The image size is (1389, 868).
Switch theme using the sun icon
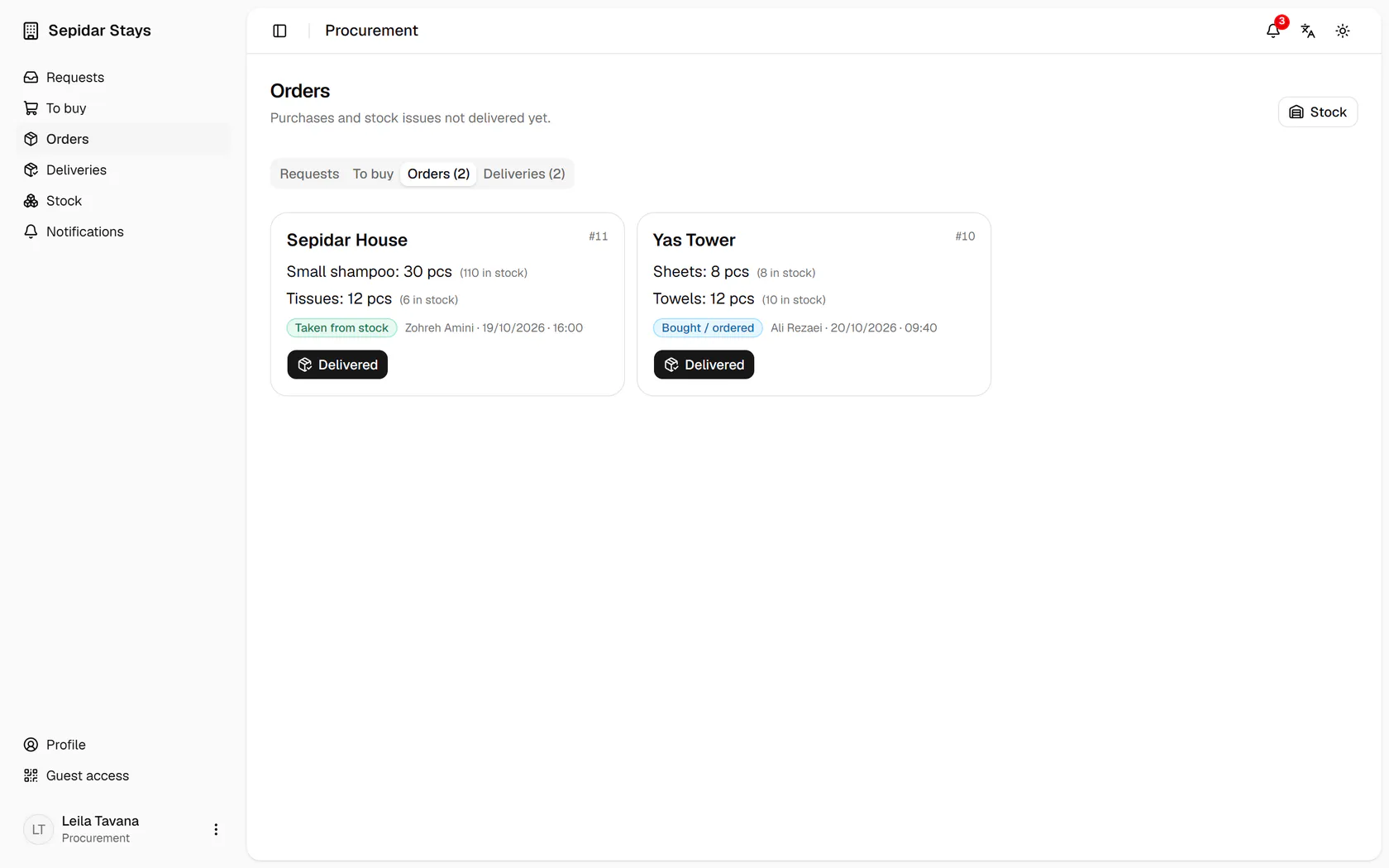(x=1343, y=31)
